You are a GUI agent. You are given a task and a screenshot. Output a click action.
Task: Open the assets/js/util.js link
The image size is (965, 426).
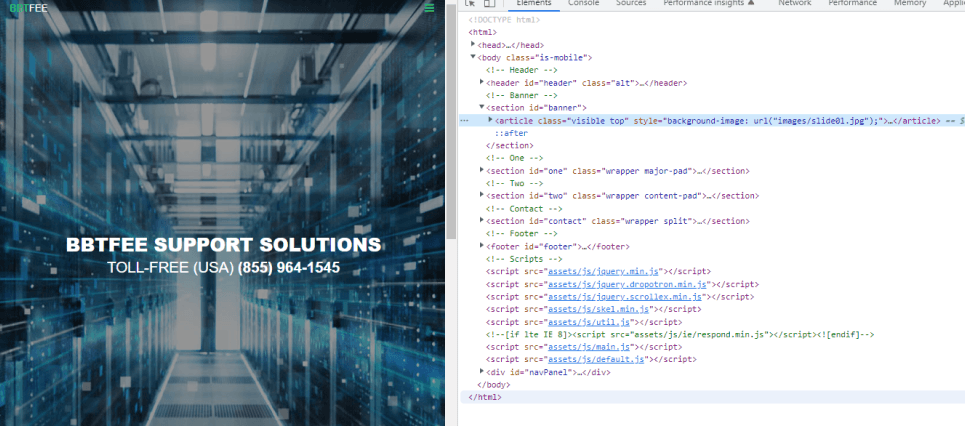(x=589, y=322)
